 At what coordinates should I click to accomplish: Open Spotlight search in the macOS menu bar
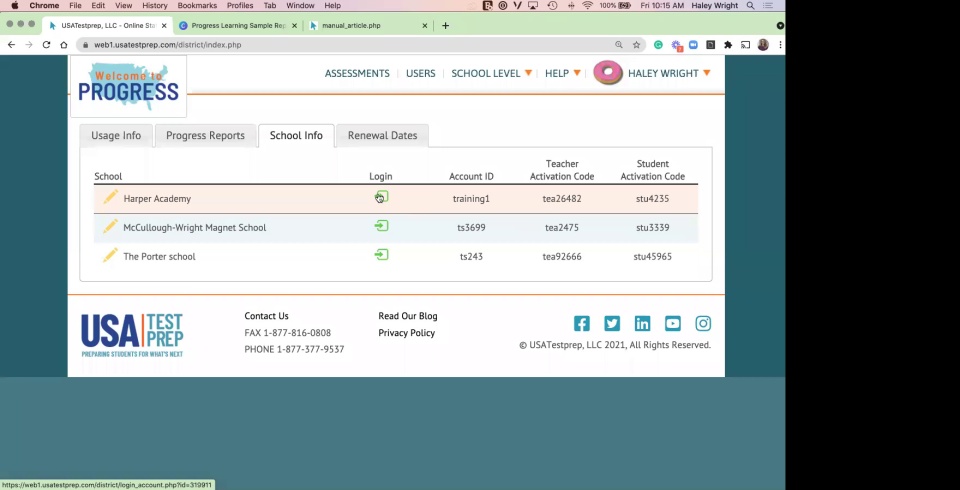coord(750,6)
